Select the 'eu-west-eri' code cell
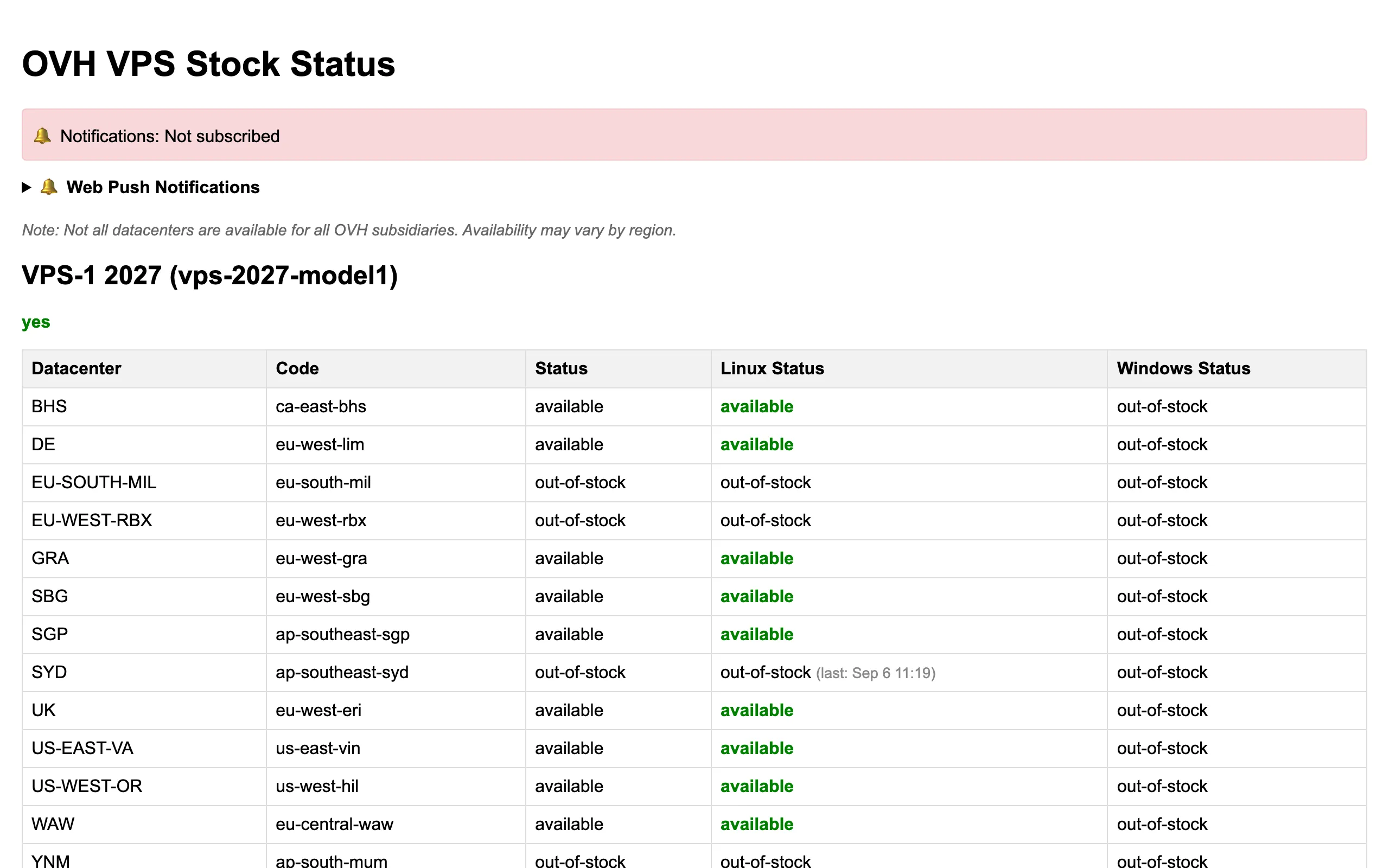The width and height of the screenshot is (1389, 868). click(396, 710)
